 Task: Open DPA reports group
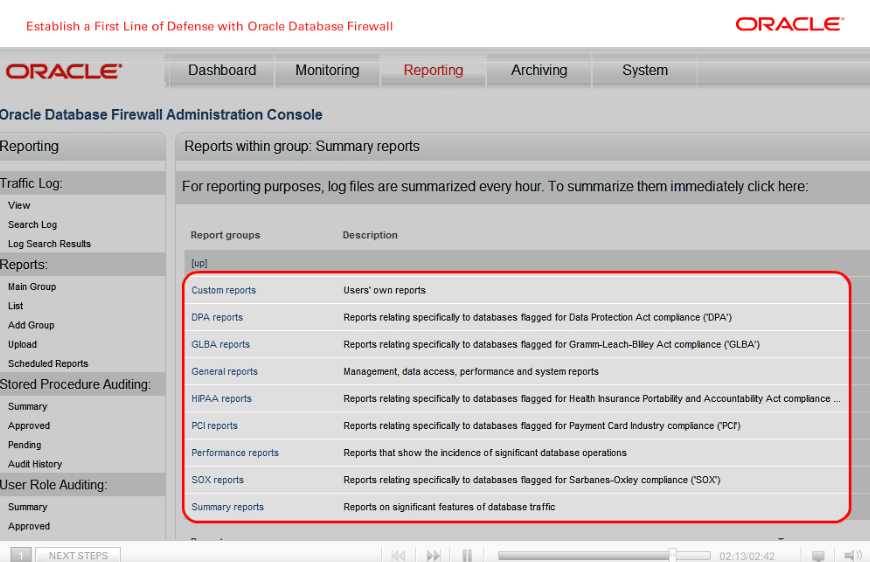click(x=217, y=317)
